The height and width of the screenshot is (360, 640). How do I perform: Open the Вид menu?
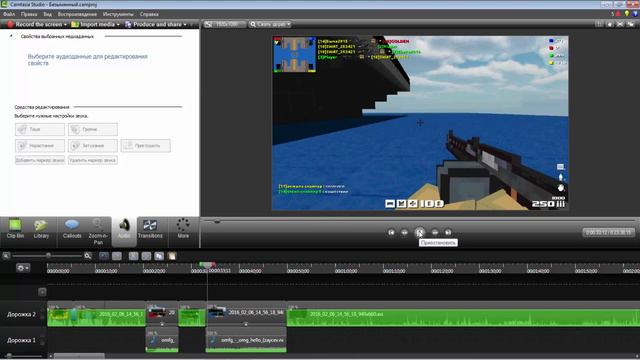pos(47,14)
